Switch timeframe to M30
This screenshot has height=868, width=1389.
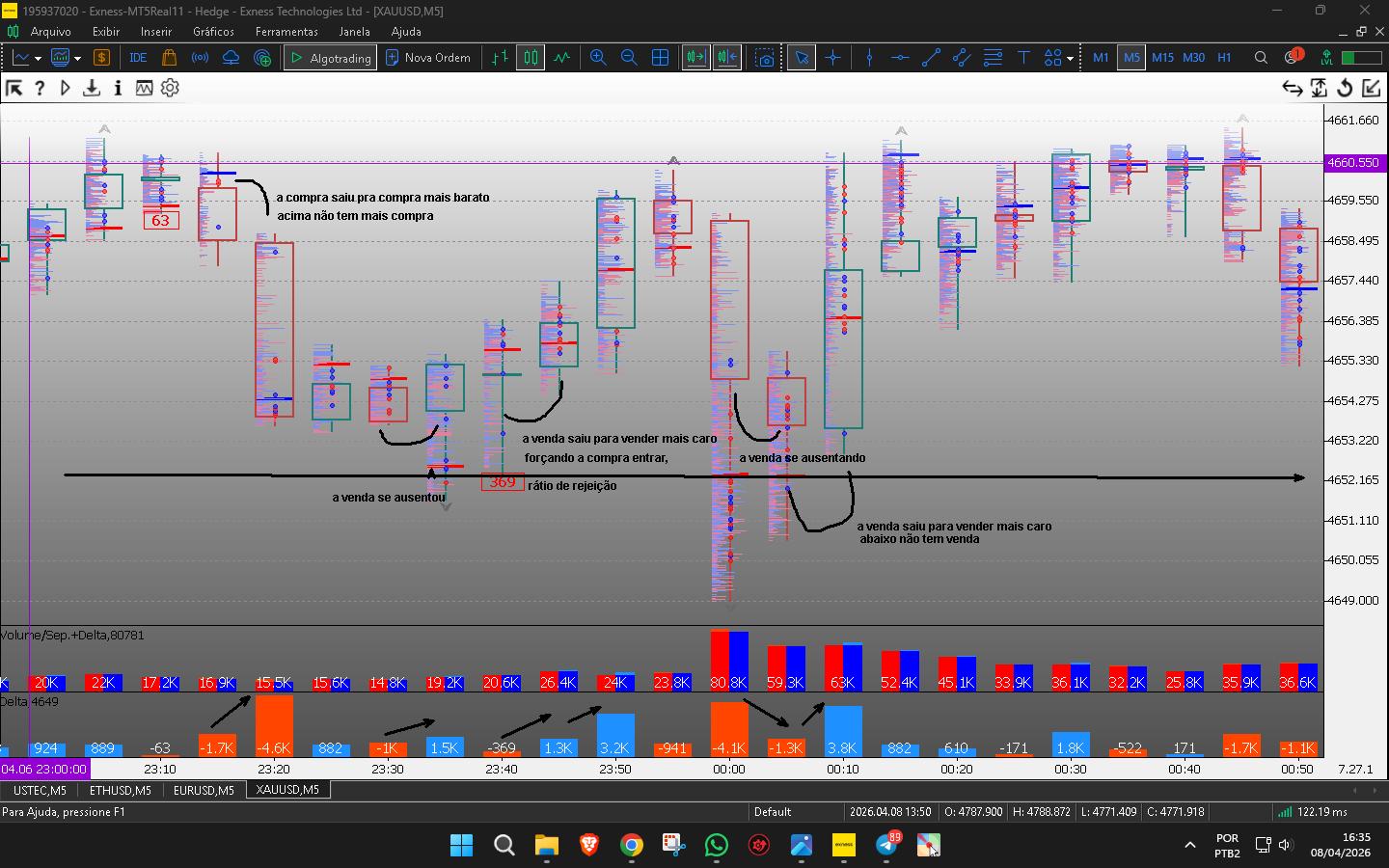[1193, 58]
